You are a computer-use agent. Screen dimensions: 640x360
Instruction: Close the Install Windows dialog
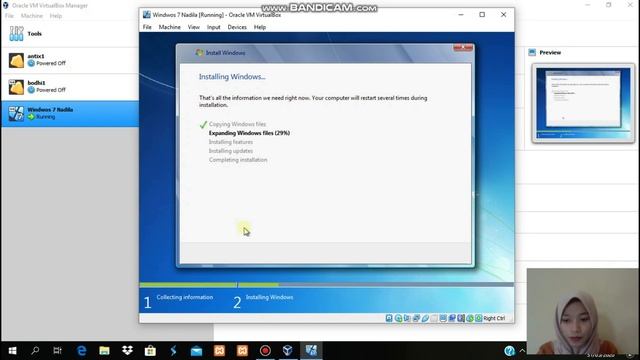coord(463,47)
